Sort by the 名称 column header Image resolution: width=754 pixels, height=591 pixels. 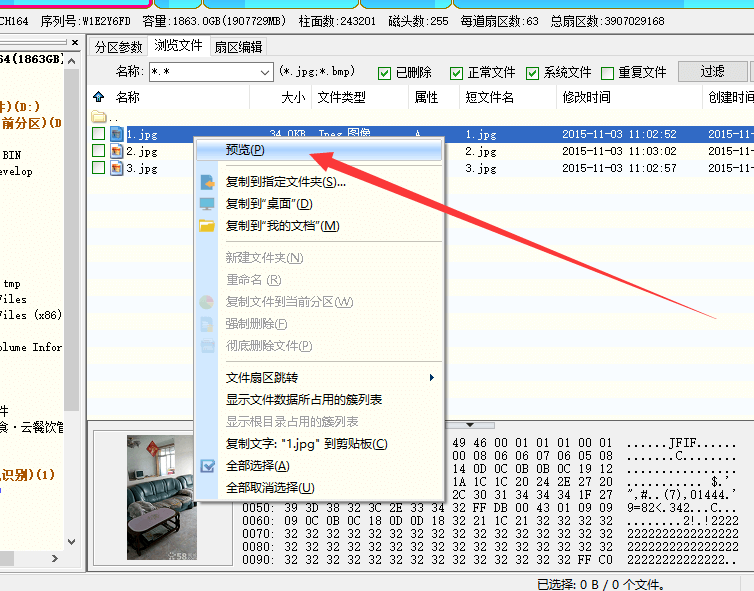click(x=180, y=97)
